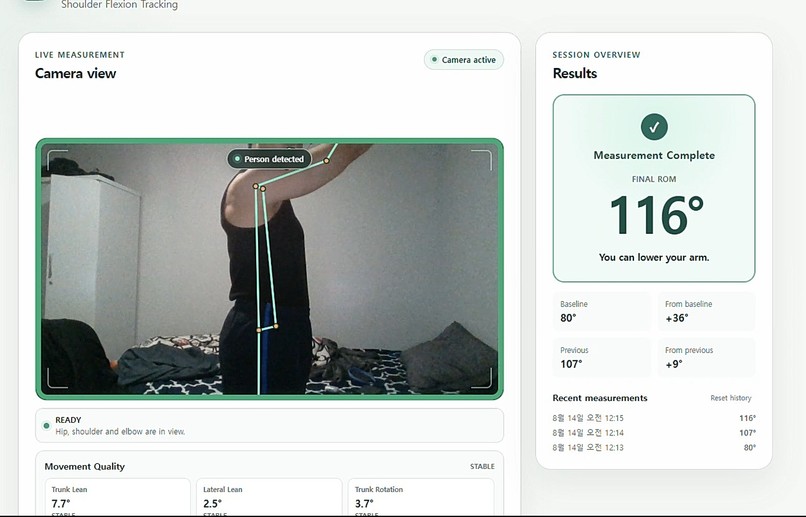Click the Person detected badge
Viewport: 806px width, 517px height.
[x=269, y=159]
